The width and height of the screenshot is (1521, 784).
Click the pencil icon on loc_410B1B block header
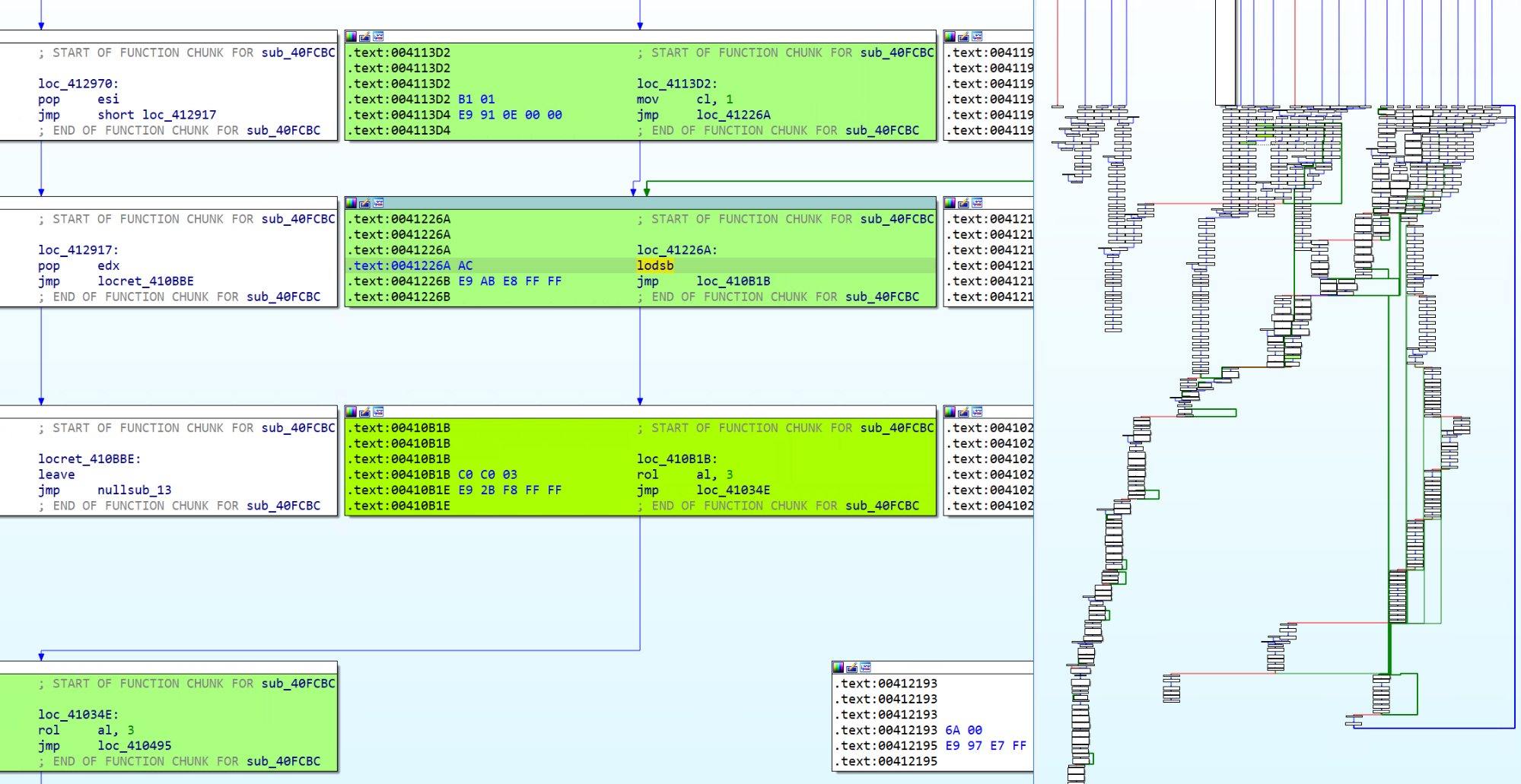tap(364, 411)
